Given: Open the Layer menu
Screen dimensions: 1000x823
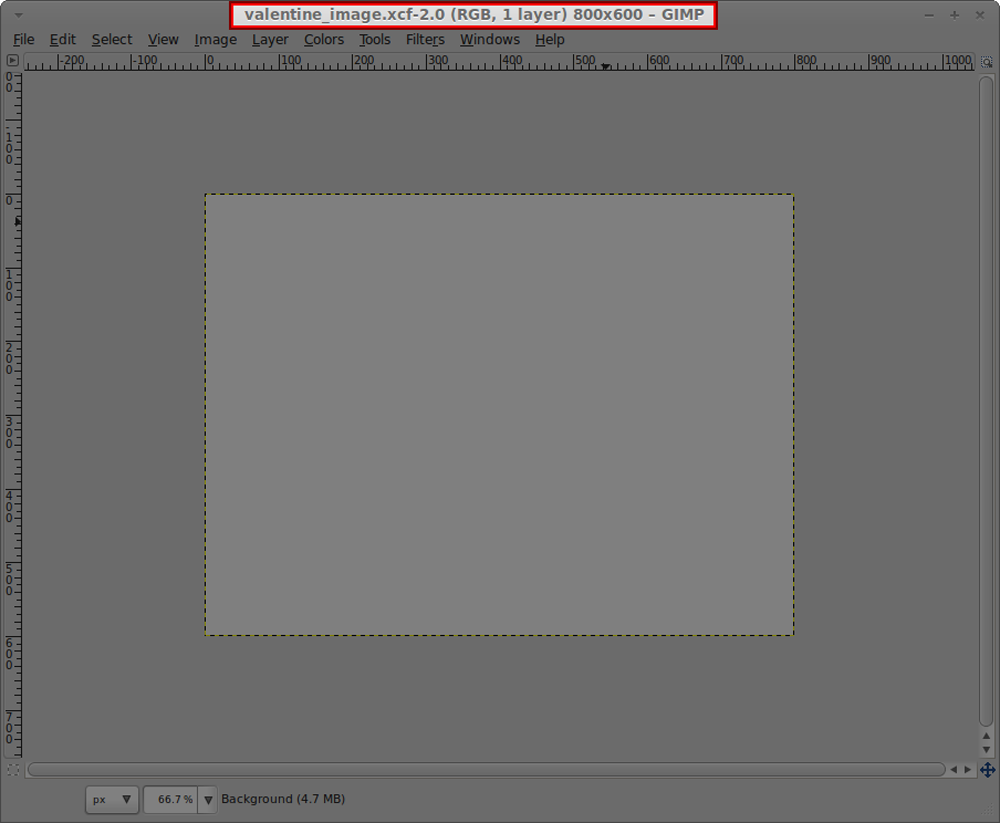Looking at the screenshot, I should (x=270, y=39).
